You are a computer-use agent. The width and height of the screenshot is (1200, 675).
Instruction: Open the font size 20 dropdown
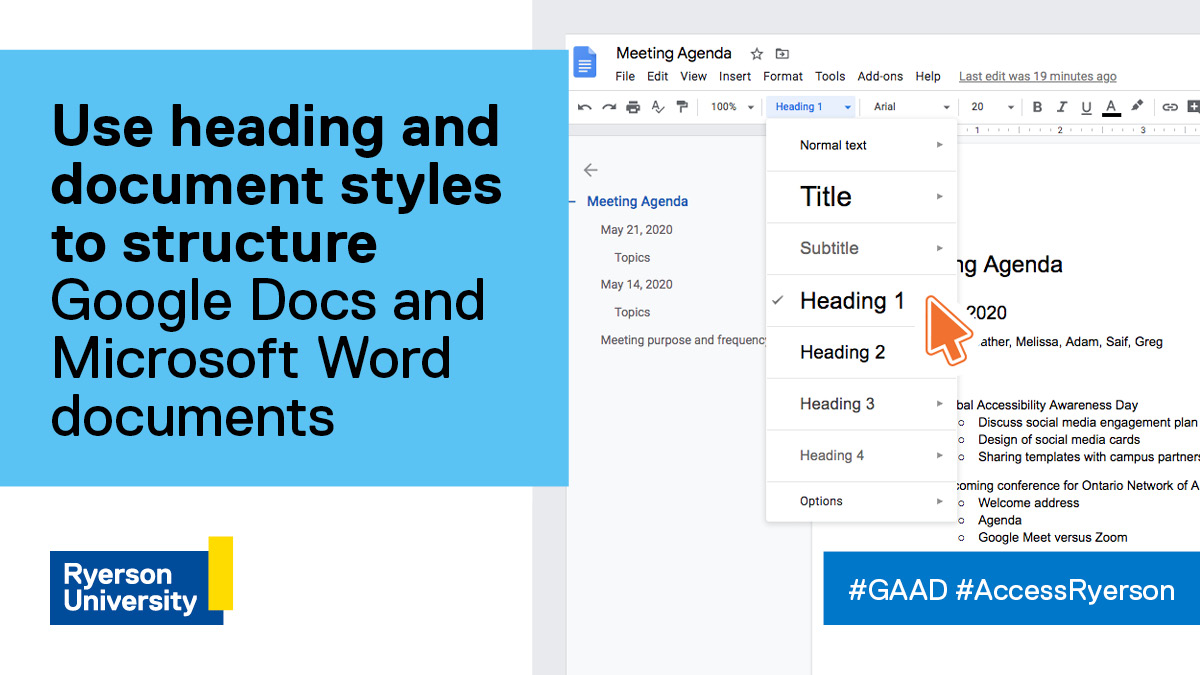pyautogui.click(x=992, y=107)
